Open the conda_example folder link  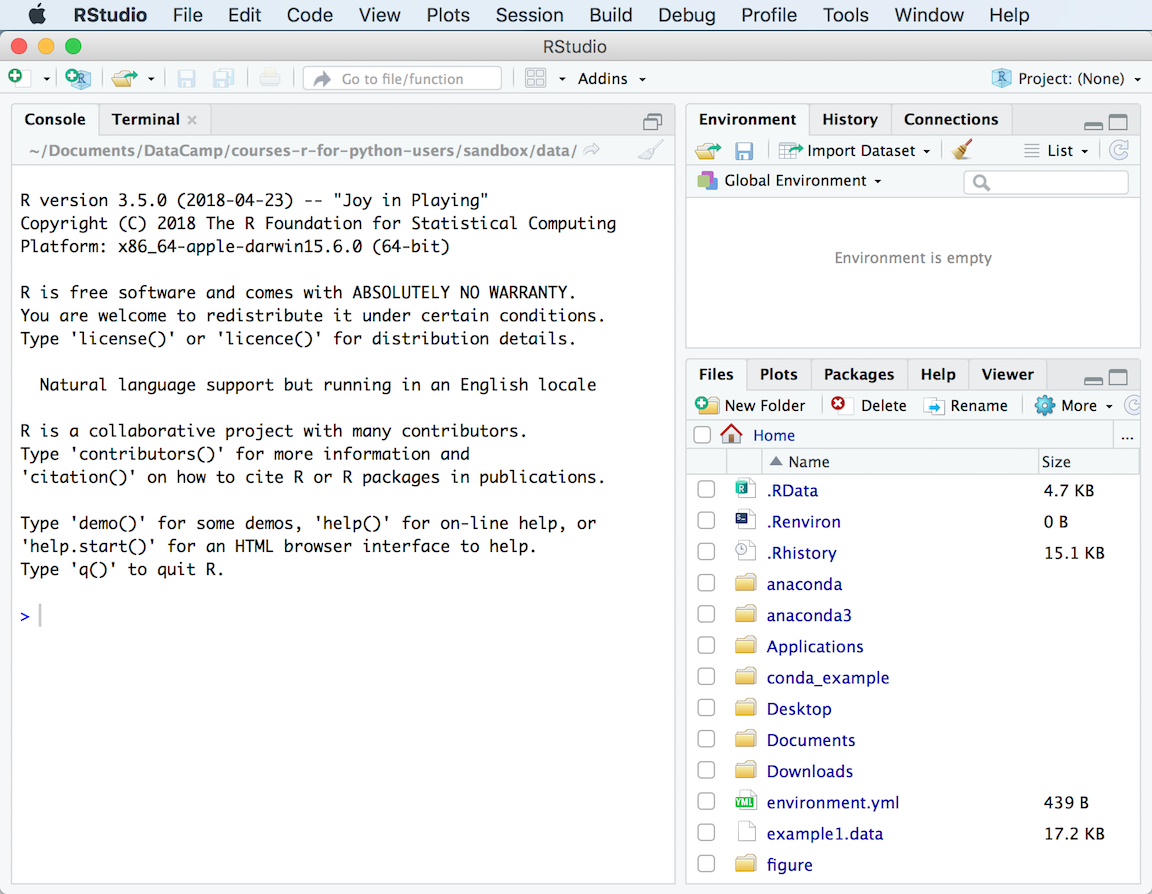pyautogui.click(x=827, y=677)
